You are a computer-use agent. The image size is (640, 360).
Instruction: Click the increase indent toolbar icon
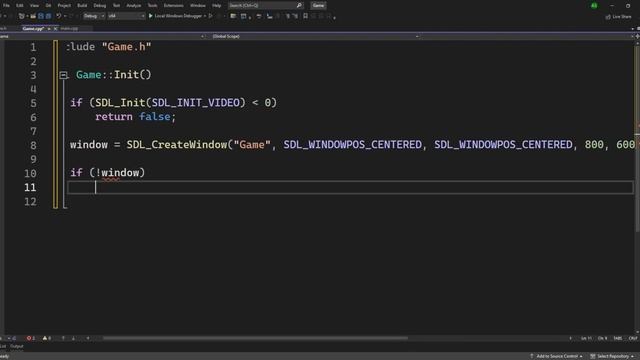(x=295, y=16)
